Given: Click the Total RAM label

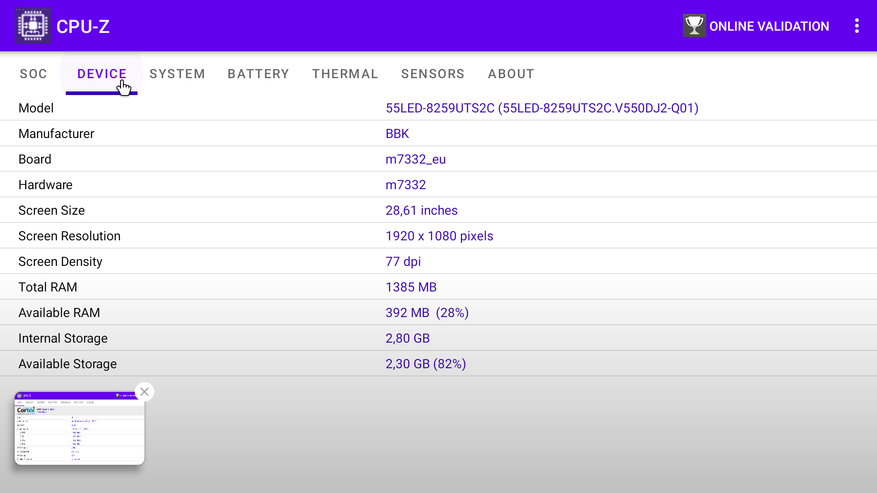Looking at the screenshot, I should point(48,287).
